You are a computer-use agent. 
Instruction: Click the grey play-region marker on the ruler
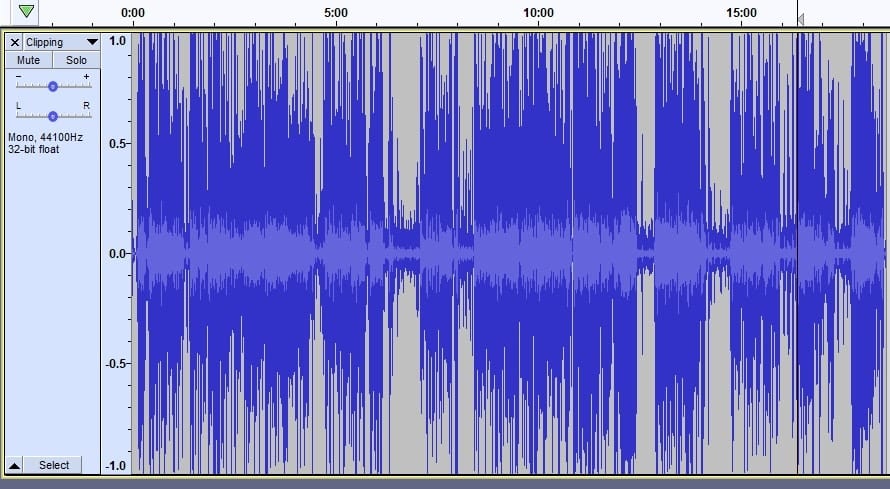pos(800,20)
